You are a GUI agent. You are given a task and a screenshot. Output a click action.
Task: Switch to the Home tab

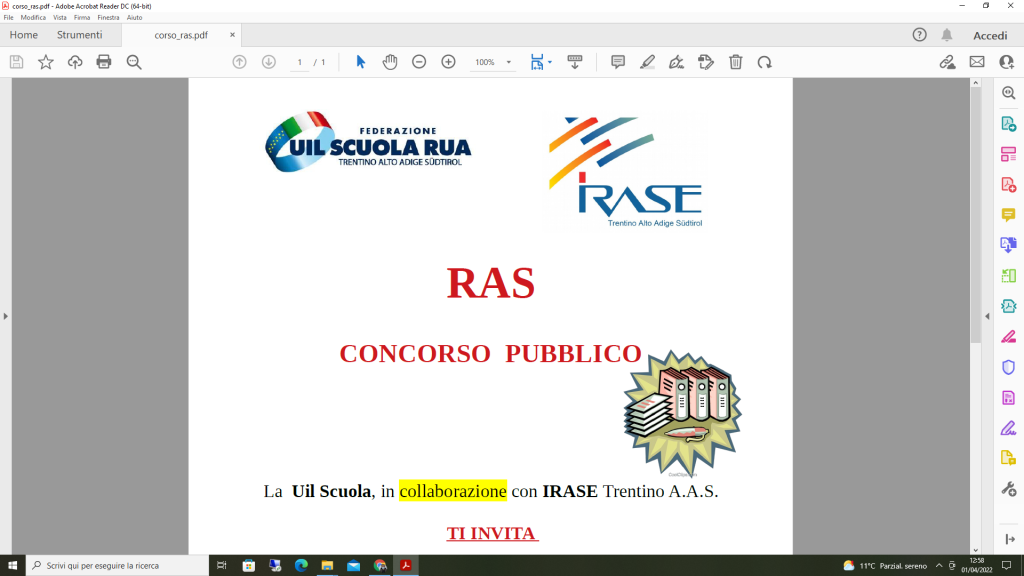click(x=24, y=35)
